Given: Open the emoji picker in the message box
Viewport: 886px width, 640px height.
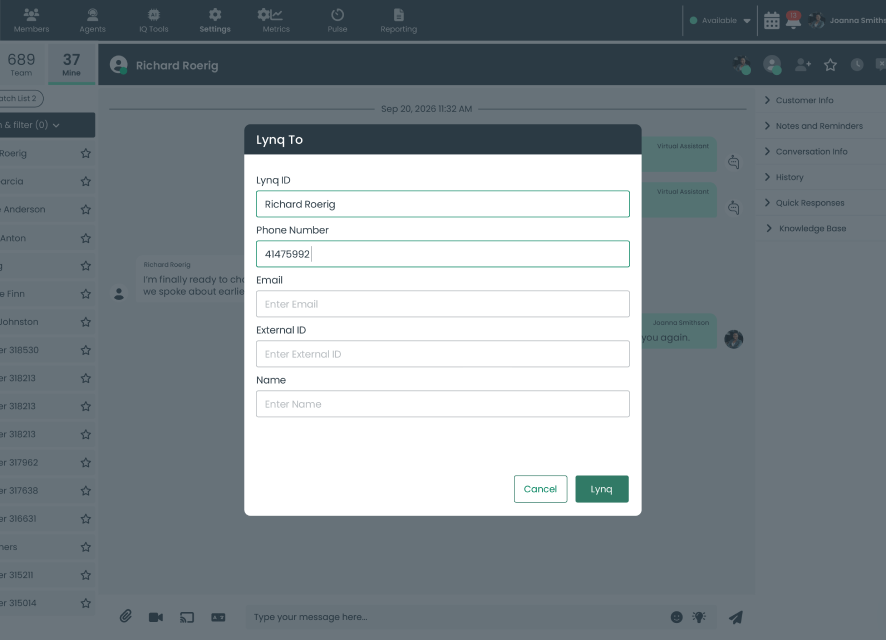Looking at the screenshot, I should tap(676, 617).
